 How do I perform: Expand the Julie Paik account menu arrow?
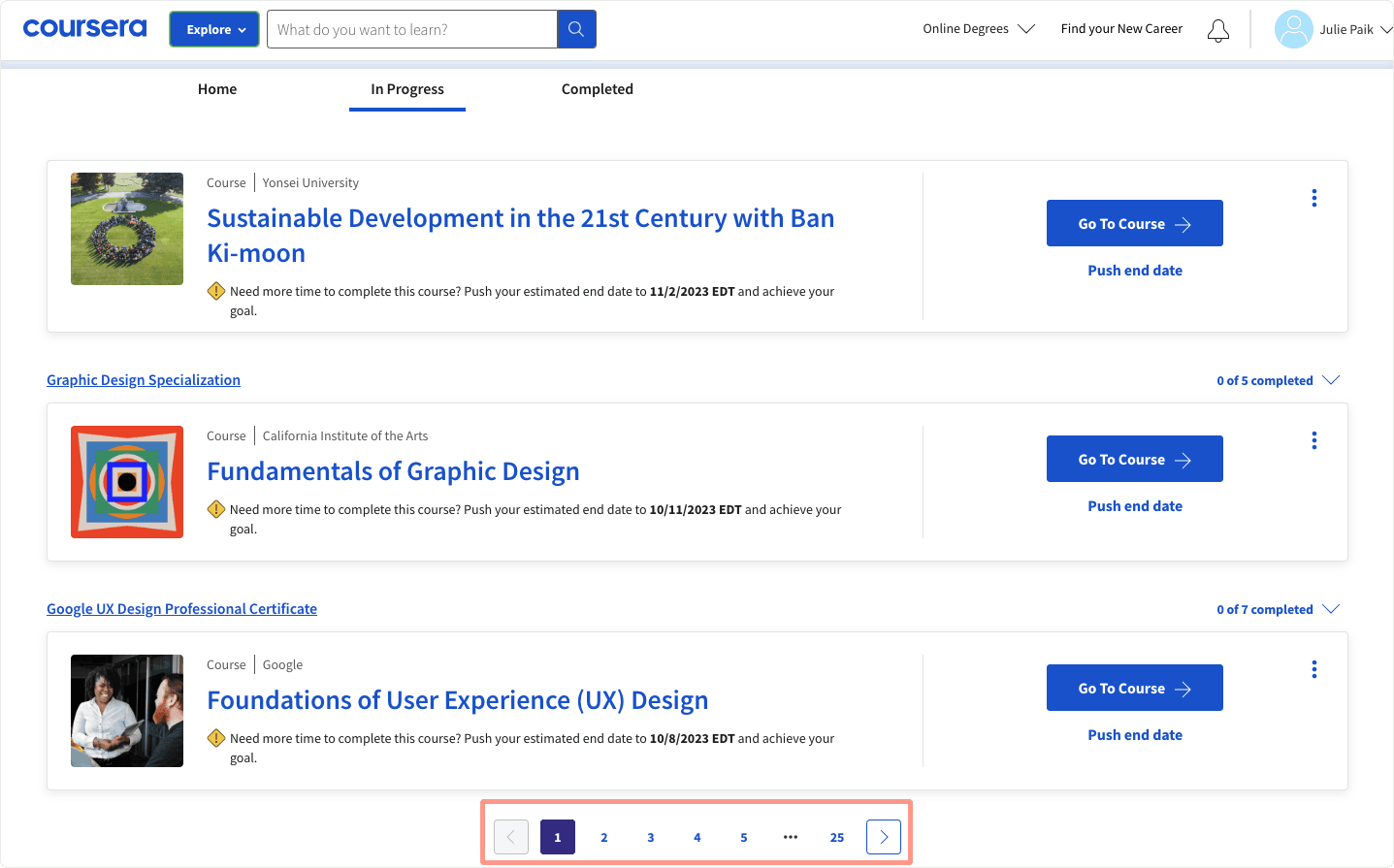tap(1386, 29)
